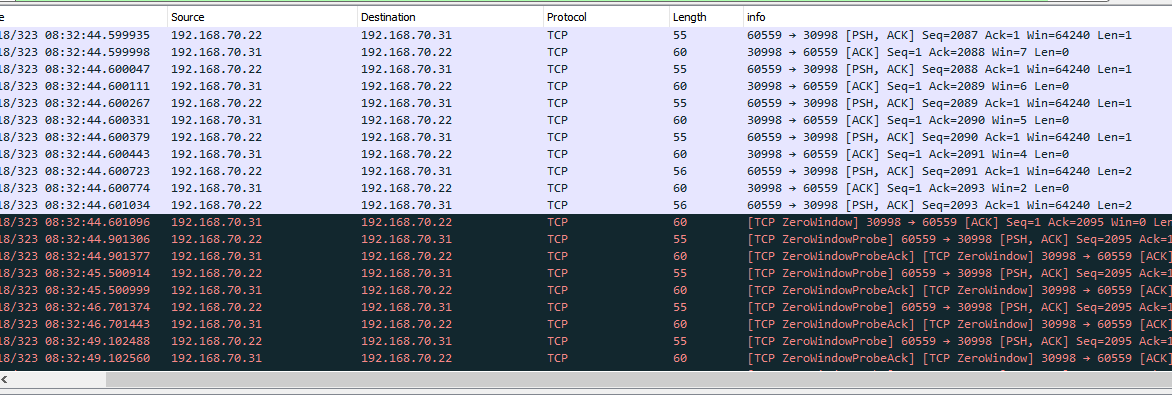The width and height of the screenshot is (1172, 396).
Task: Select the packet timestamped 08:32:44.600331
Action: [586, 120]
